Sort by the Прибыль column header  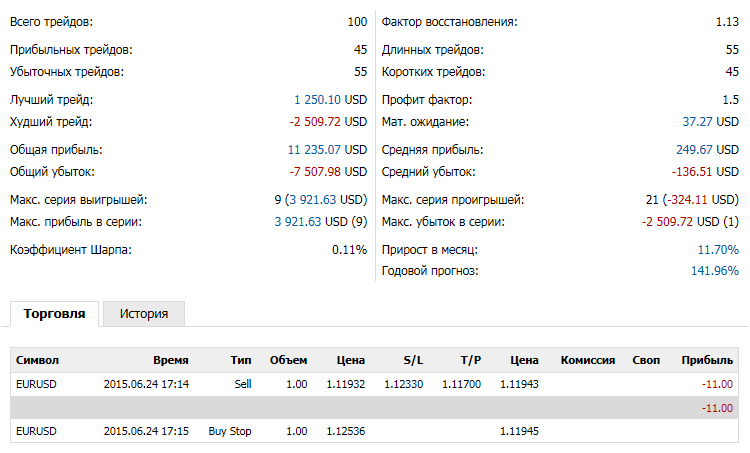click(706, 360)
